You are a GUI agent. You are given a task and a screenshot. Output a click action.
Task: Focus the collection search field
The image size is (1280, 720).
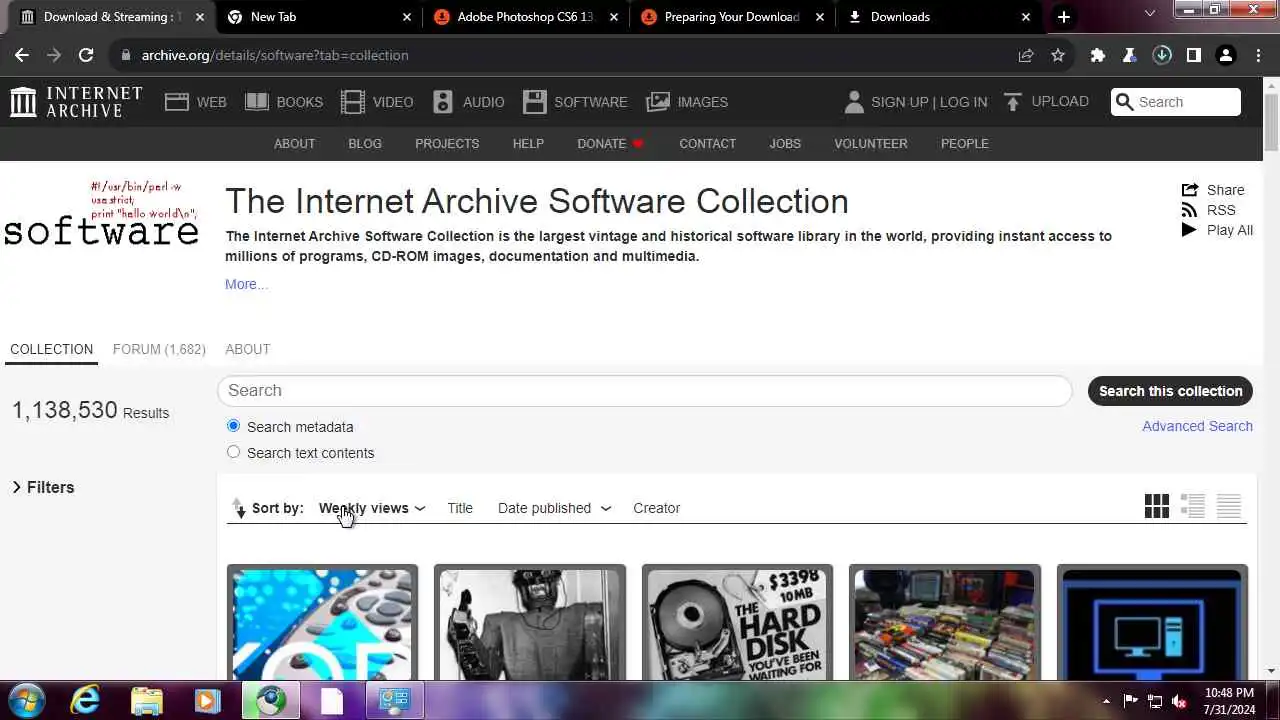(x=645, y=390)
